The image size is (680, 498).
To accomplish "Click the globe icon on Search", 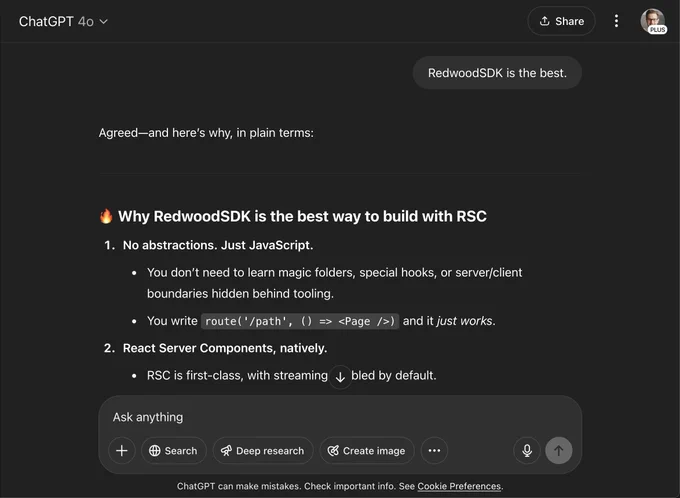I will pos(155,451).
